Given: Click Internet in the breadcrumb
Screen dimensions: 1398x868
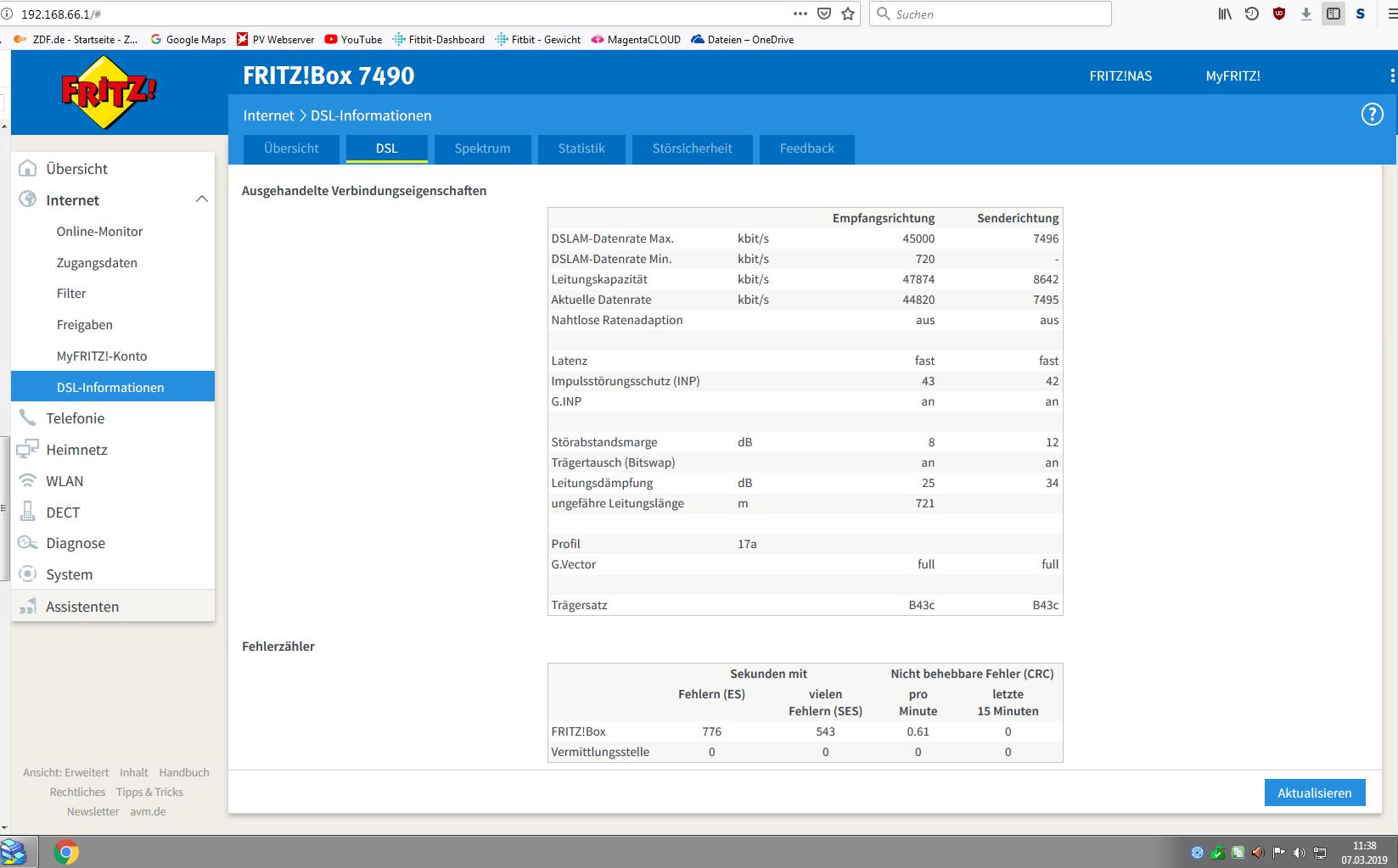Looking at the screenshot, I should pyautogui.click(x=268, y=115).
